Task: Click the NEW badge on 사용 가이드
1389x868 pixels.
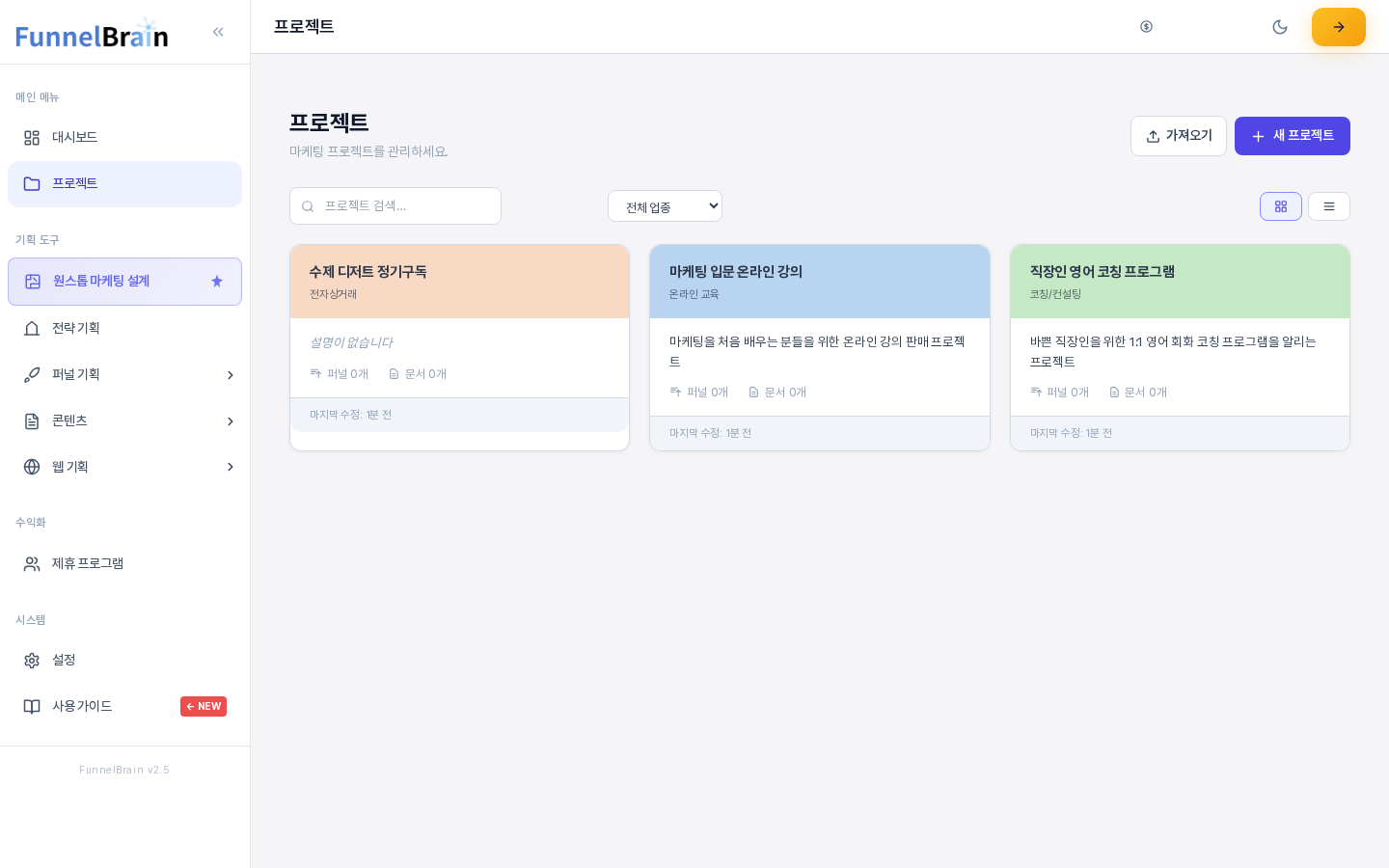Action: tap(204, 707)
